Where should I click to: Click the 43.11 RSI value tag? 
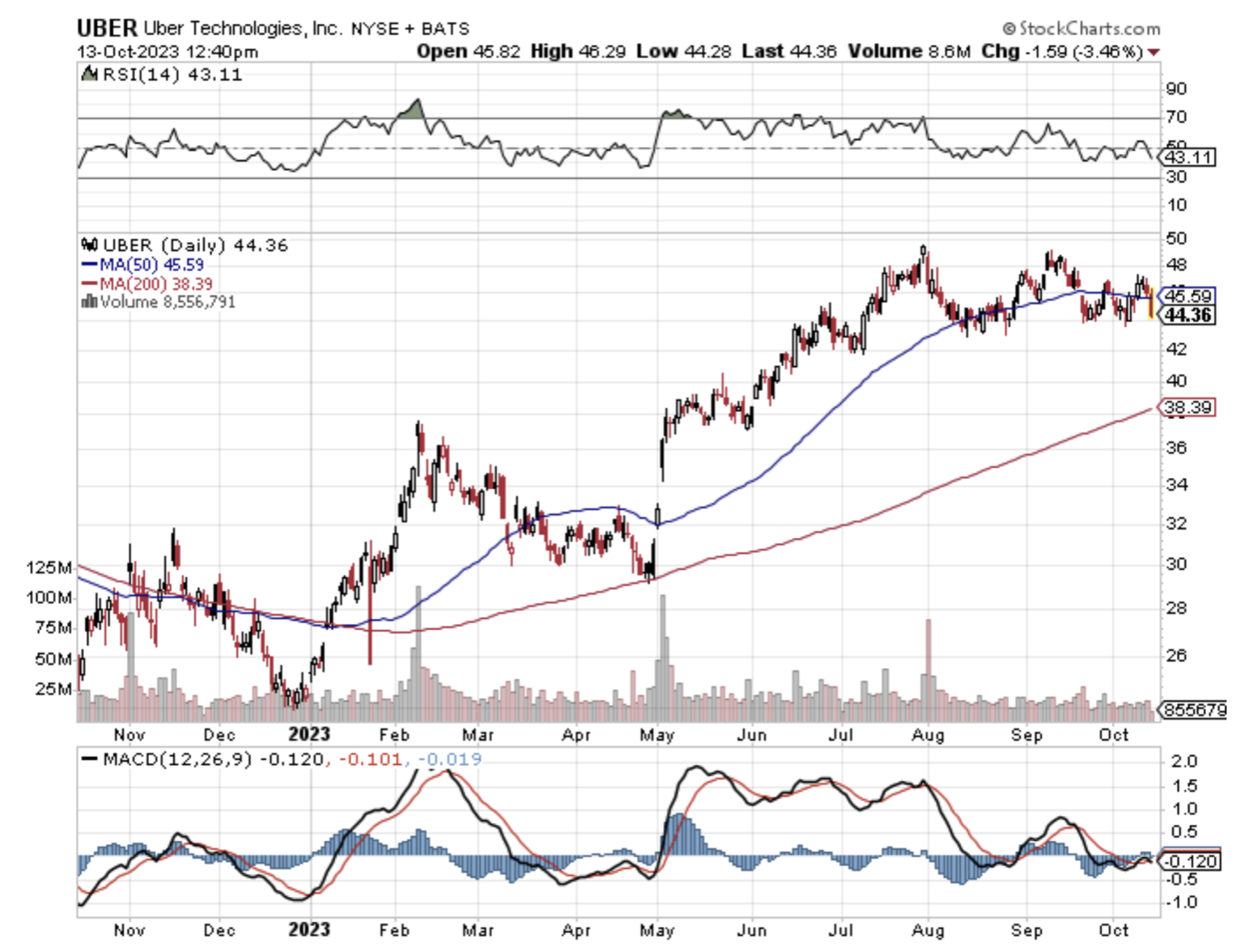(x=1189, y=157)
